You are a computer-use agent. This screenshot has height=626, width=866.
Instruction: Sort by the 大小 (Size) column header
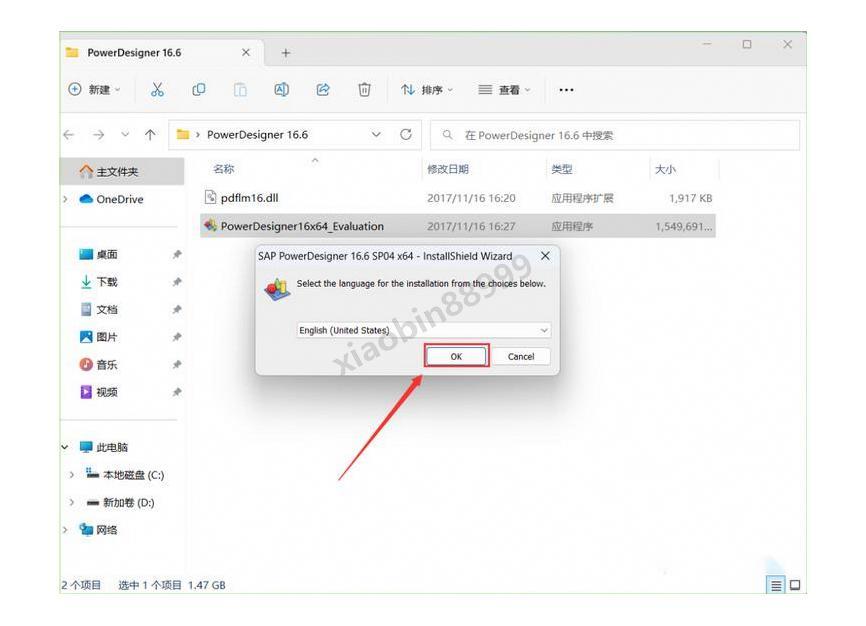coord(666,169)
